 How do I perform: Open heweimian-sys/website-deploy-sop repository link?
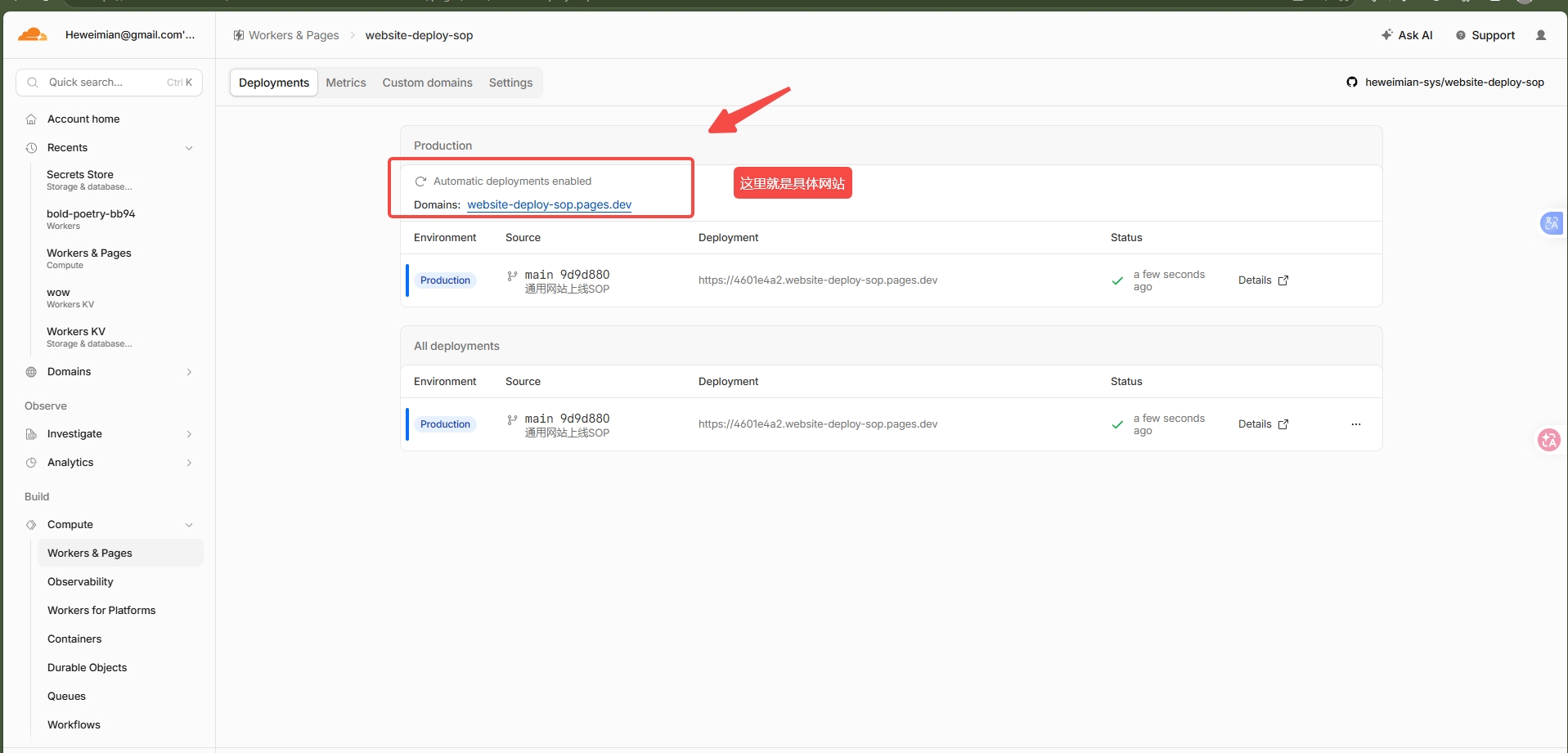pos(1454,82)
